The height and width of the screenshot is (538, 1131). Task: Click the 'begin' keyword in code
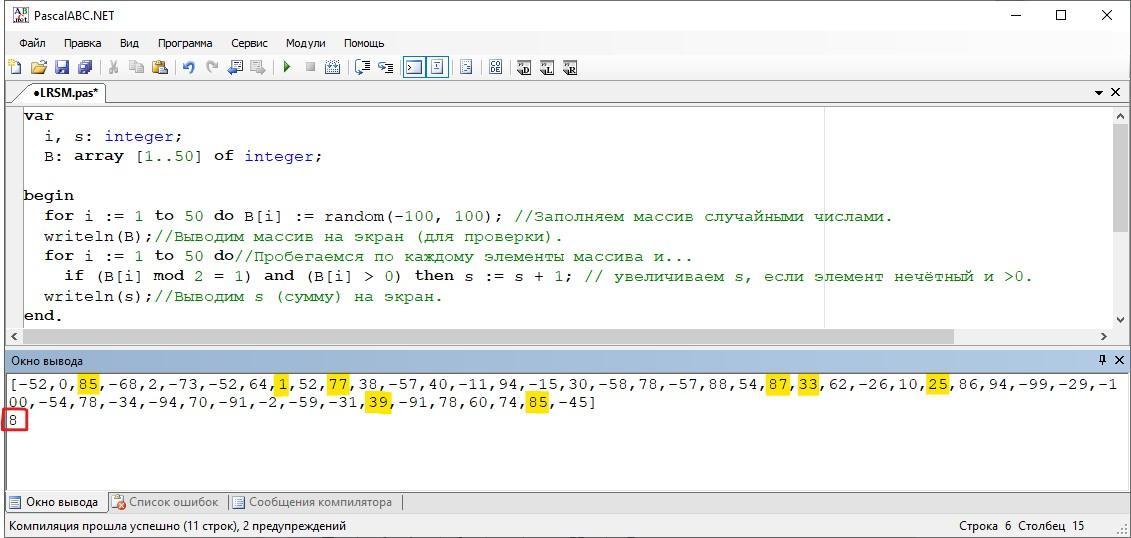click(48, 195)
